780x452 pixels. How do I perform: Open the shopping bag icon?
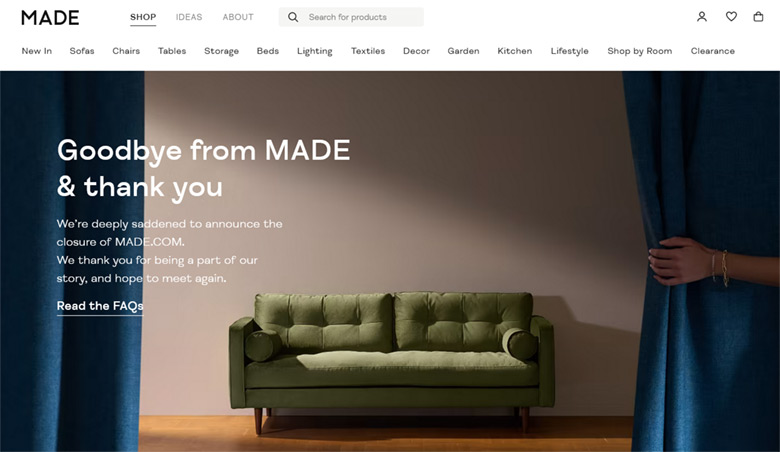[x=758, y=17]
